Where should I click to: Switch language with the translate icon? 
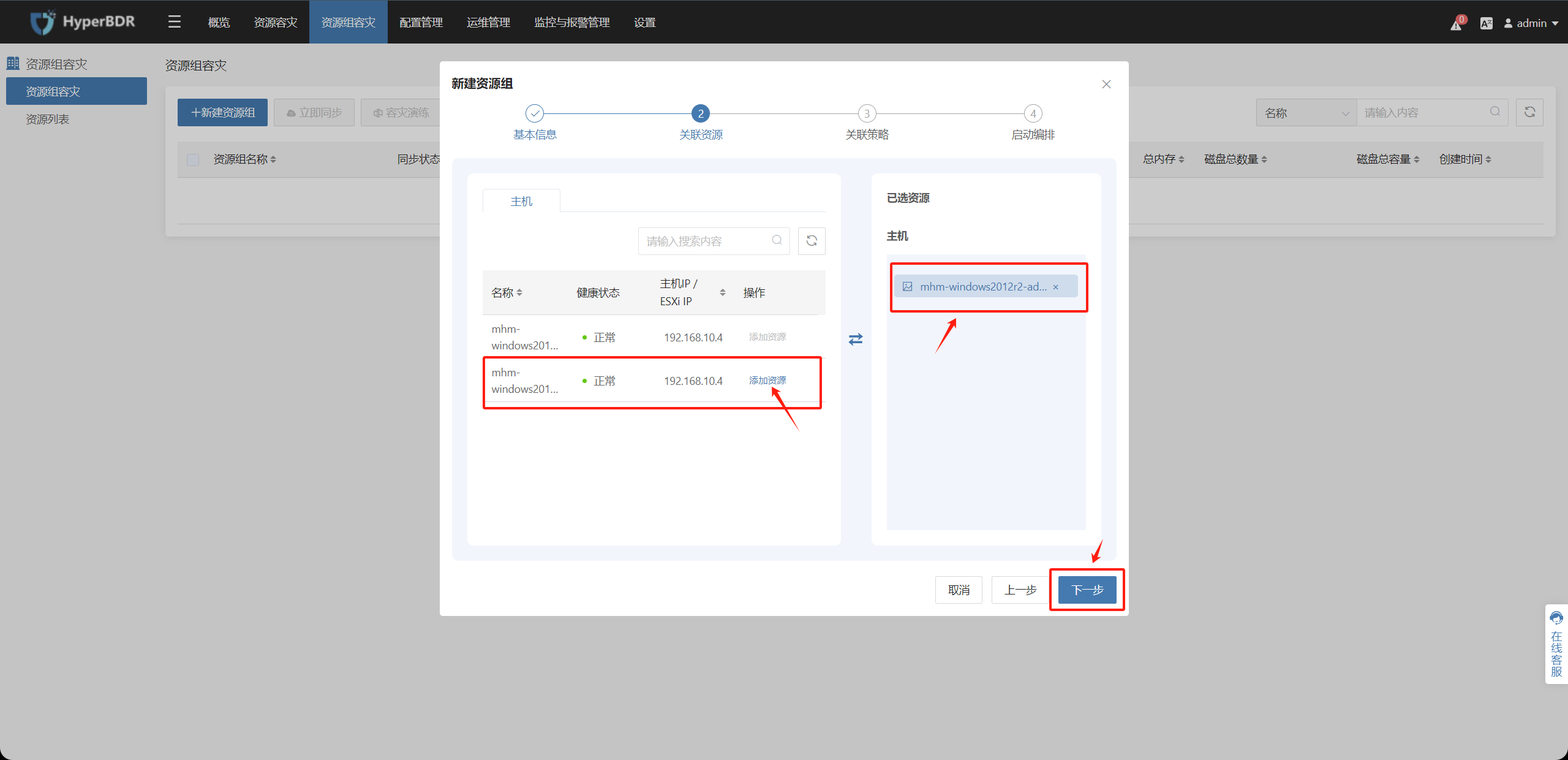[x=1486, y=23]
